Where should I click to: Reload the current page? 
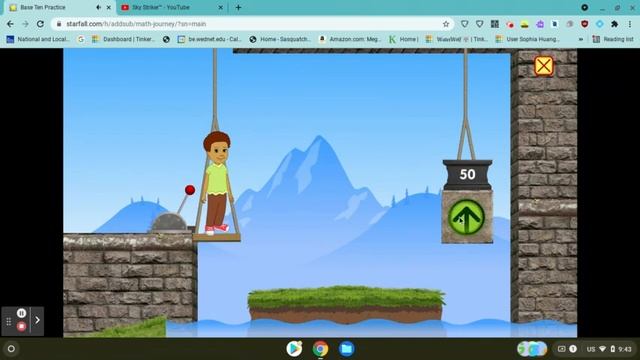point(40,24)
